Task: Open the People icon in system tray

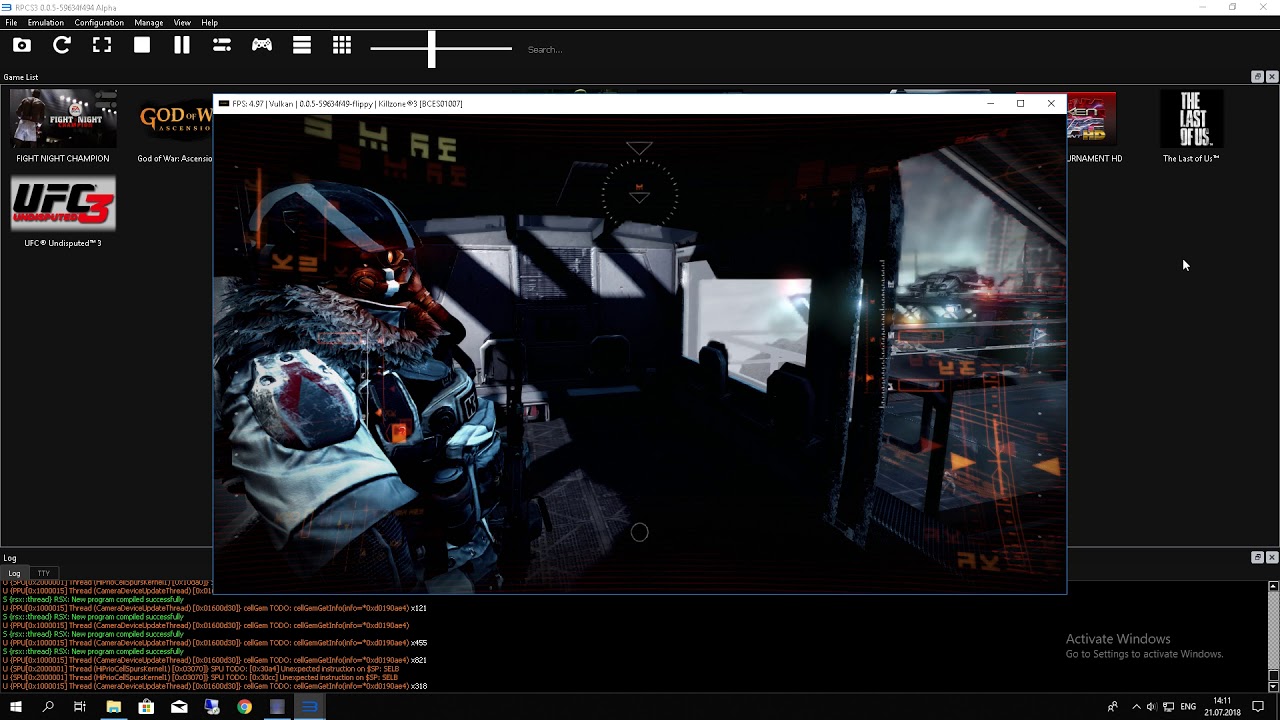Action: (x=1112, y=707)
